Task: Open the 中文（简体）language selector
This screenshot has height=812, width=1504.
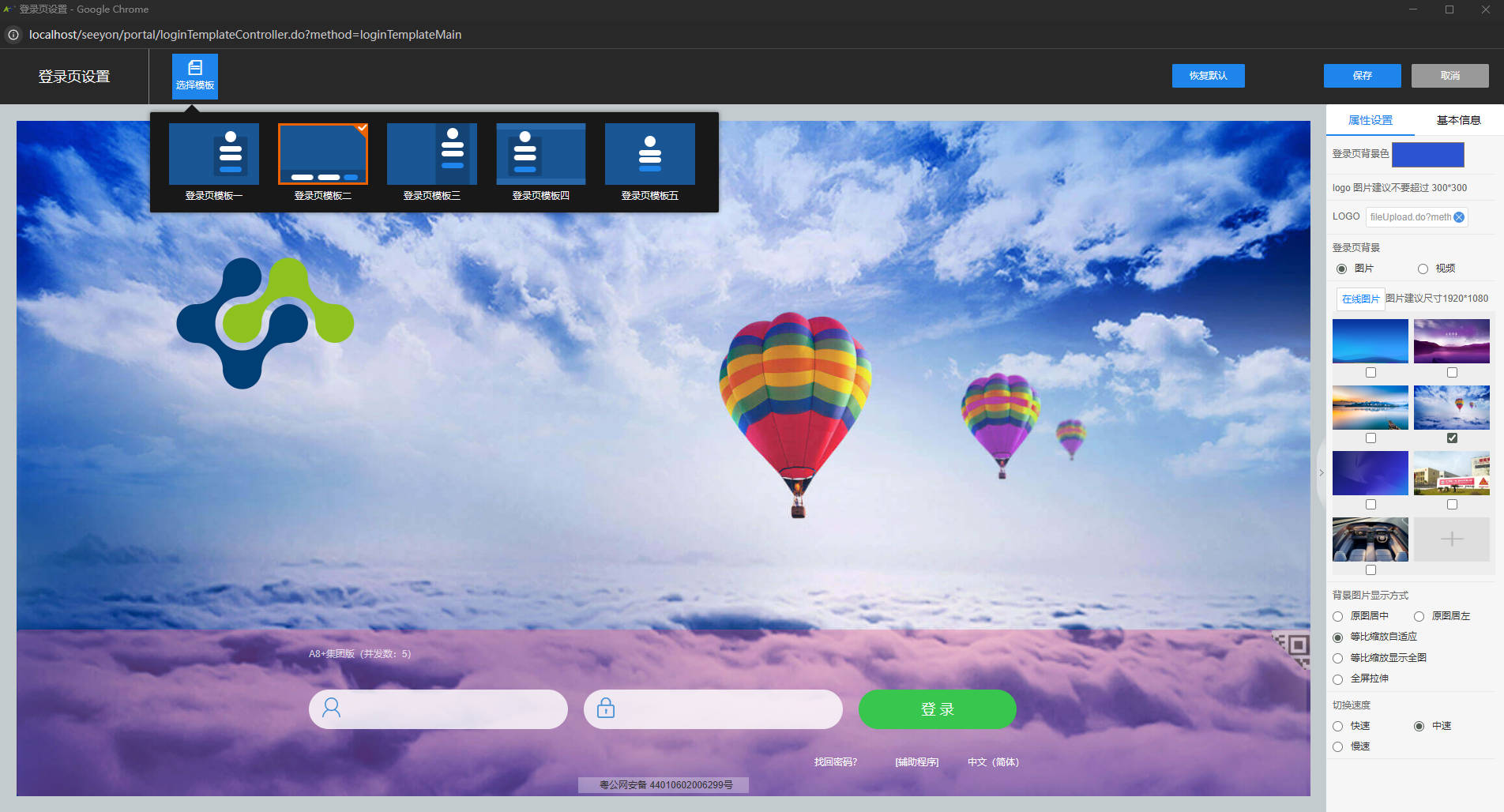Action: tap(993, 762)
